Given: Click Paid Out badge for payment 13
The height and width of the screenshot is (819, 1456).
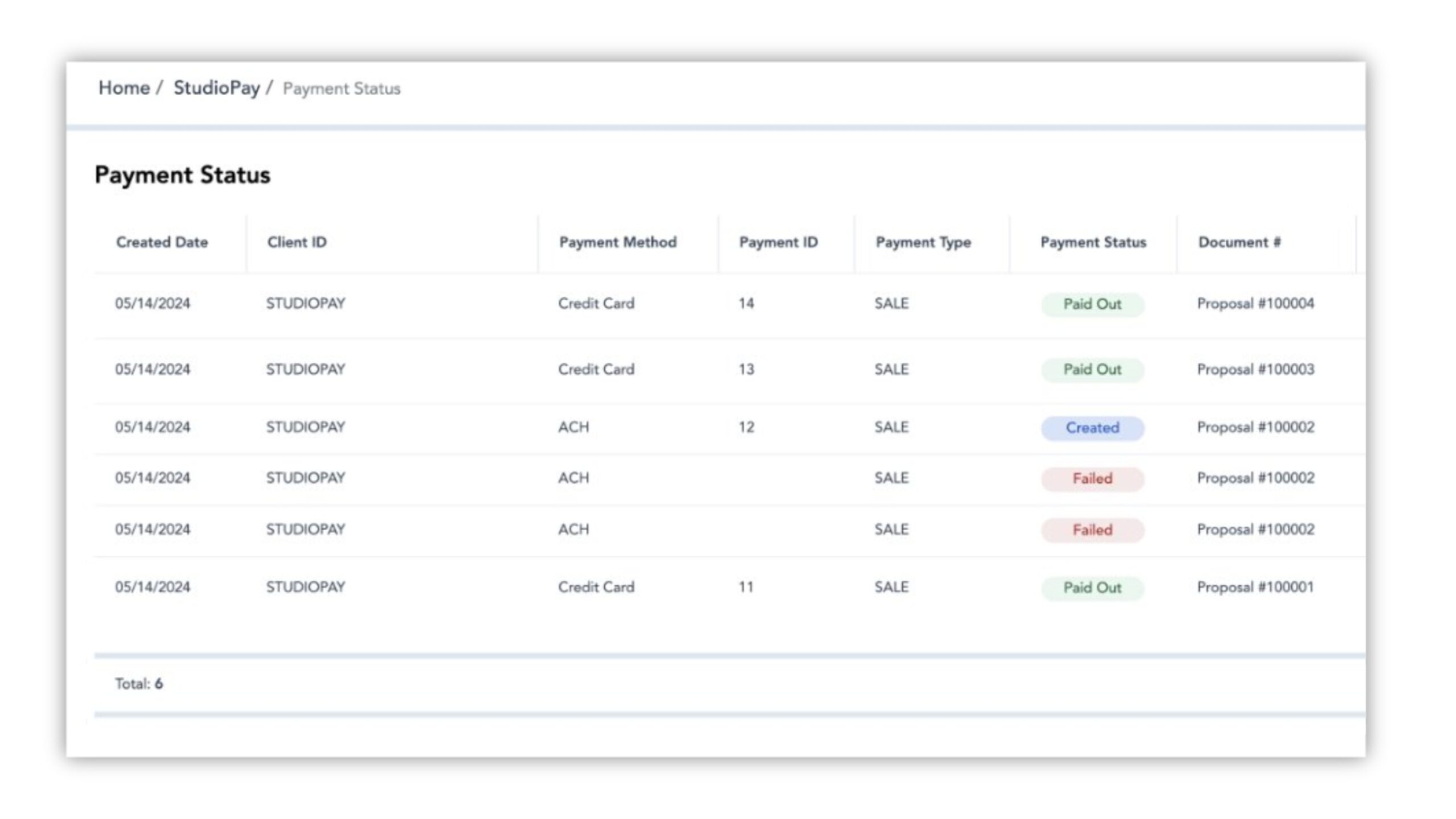Looking at the screenshot, I should [x=1092, y=370].
